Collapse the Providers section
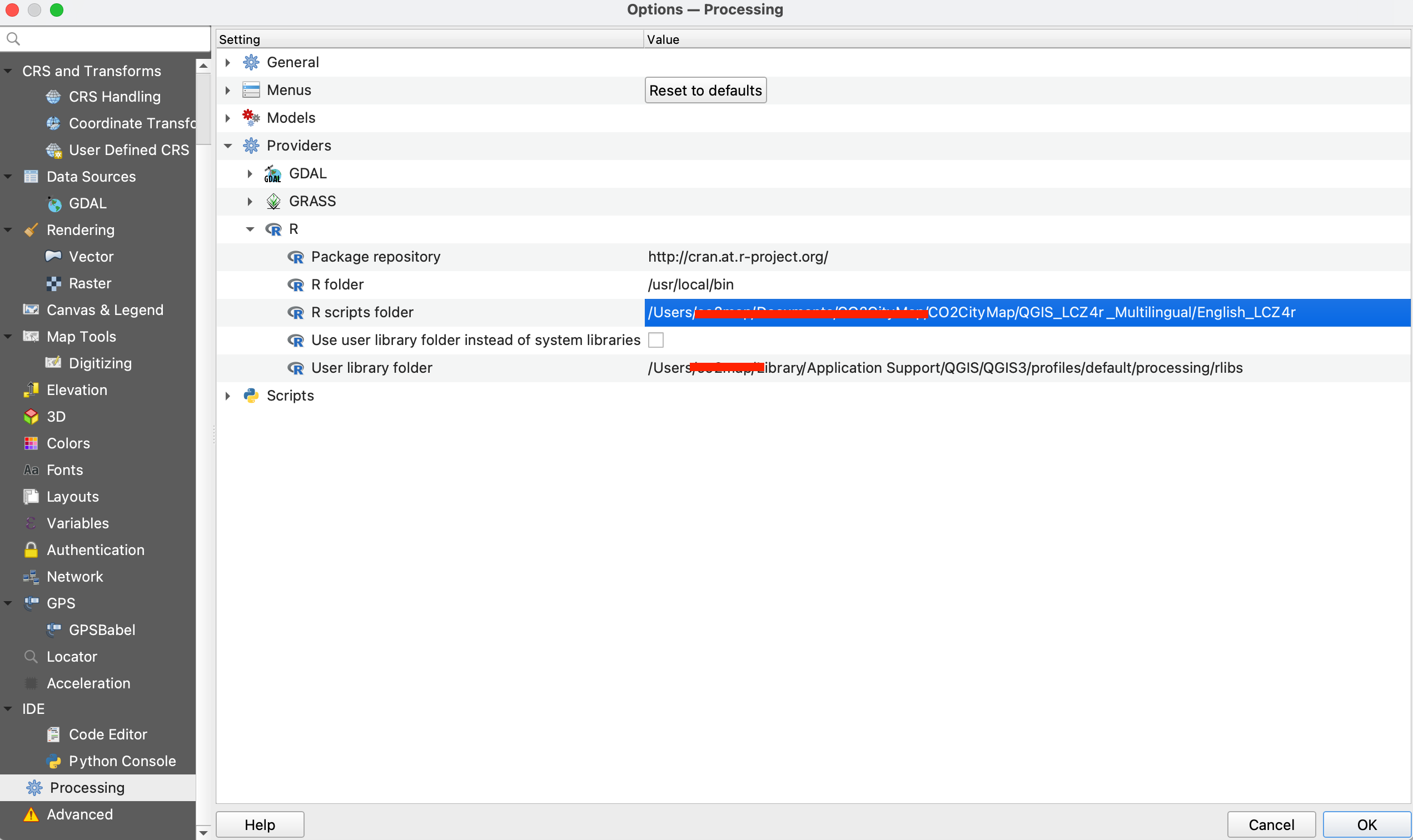This screenshot has height=840, width=1413. tap(228, 146)
